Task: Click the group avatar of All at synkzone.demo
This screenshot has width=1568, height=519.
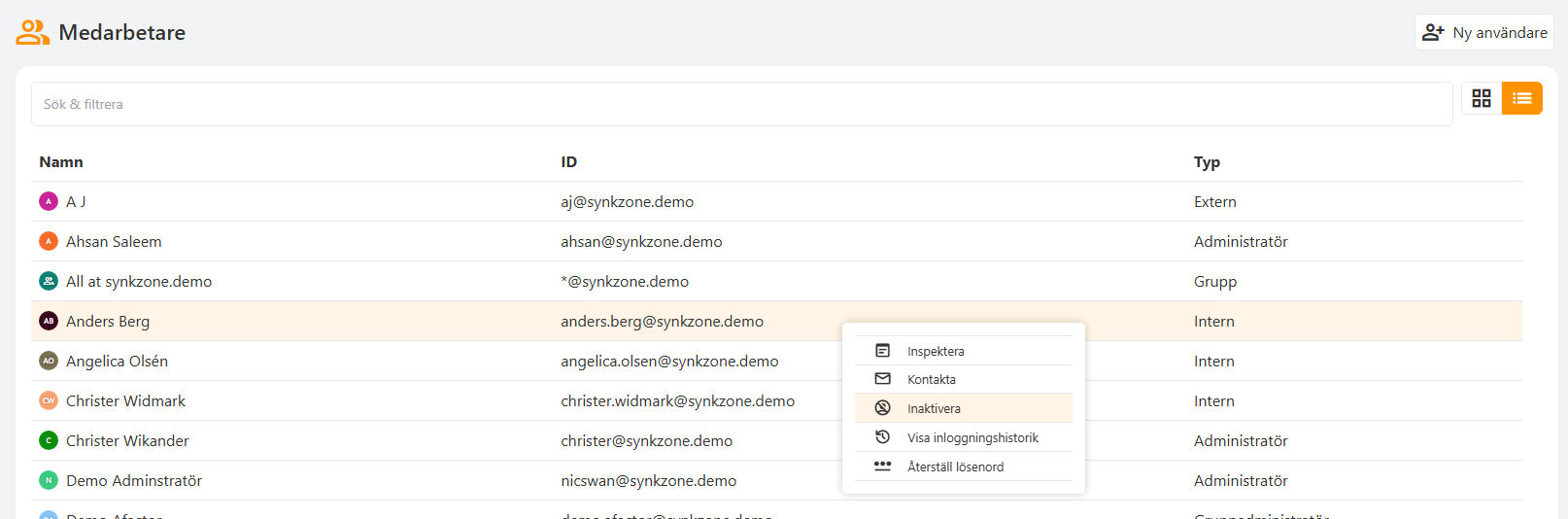Action: click(49, 281)
